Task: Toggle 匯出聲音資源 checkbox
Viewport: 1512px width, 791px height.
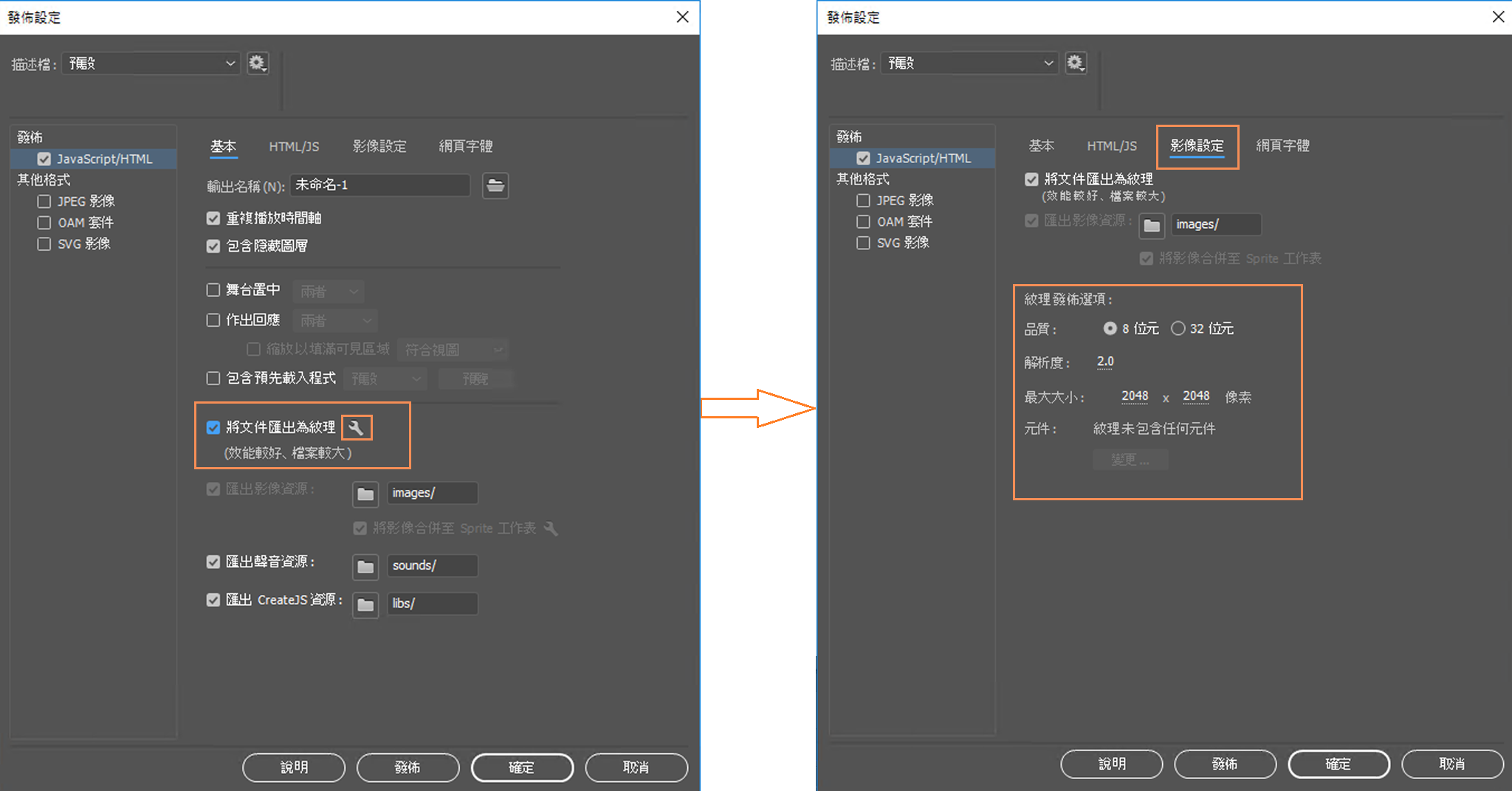Action: pos(213,562)
